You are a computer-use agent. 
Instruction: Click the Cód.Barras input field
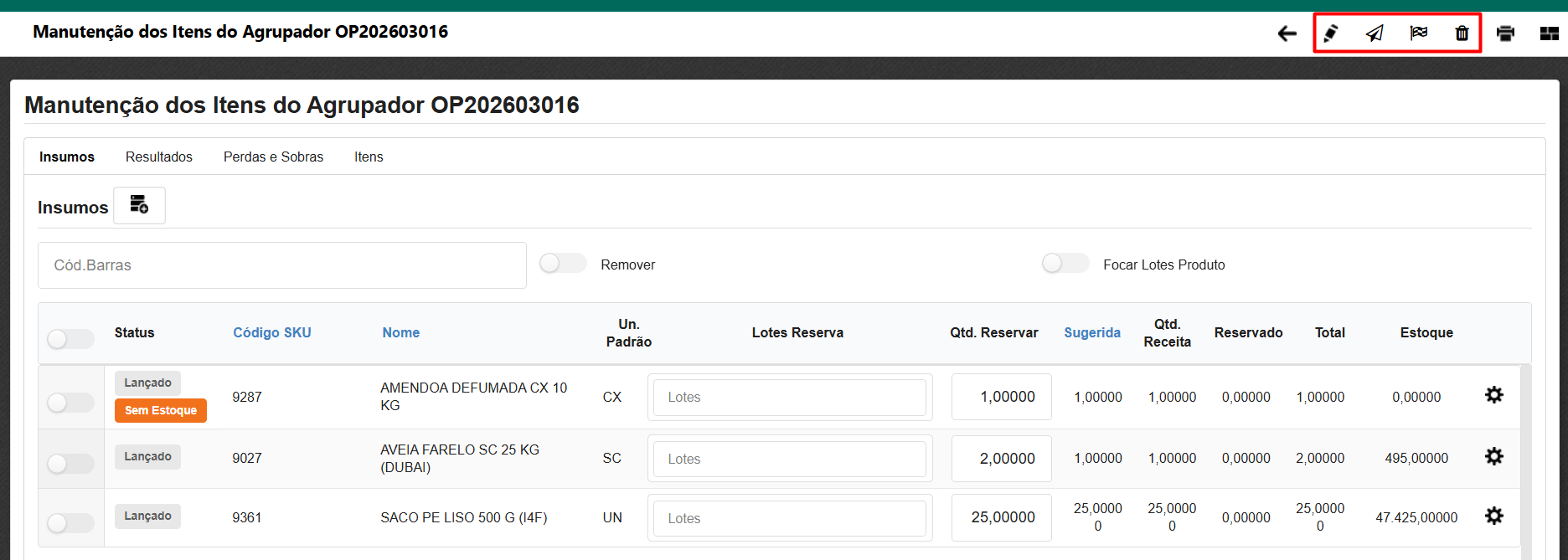coord(281,265)
